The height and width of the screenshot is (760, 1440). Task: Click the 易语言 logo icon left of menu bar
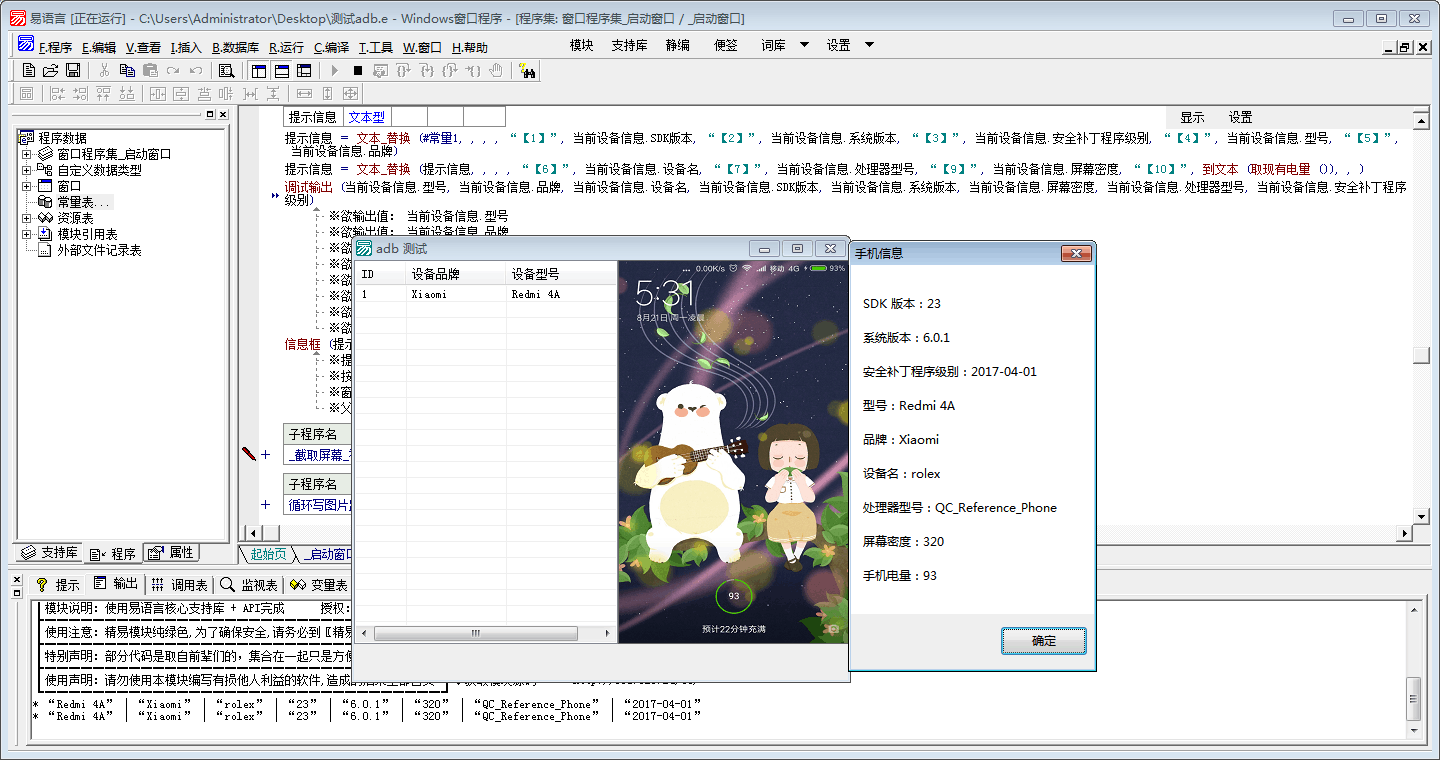(26, 45)
